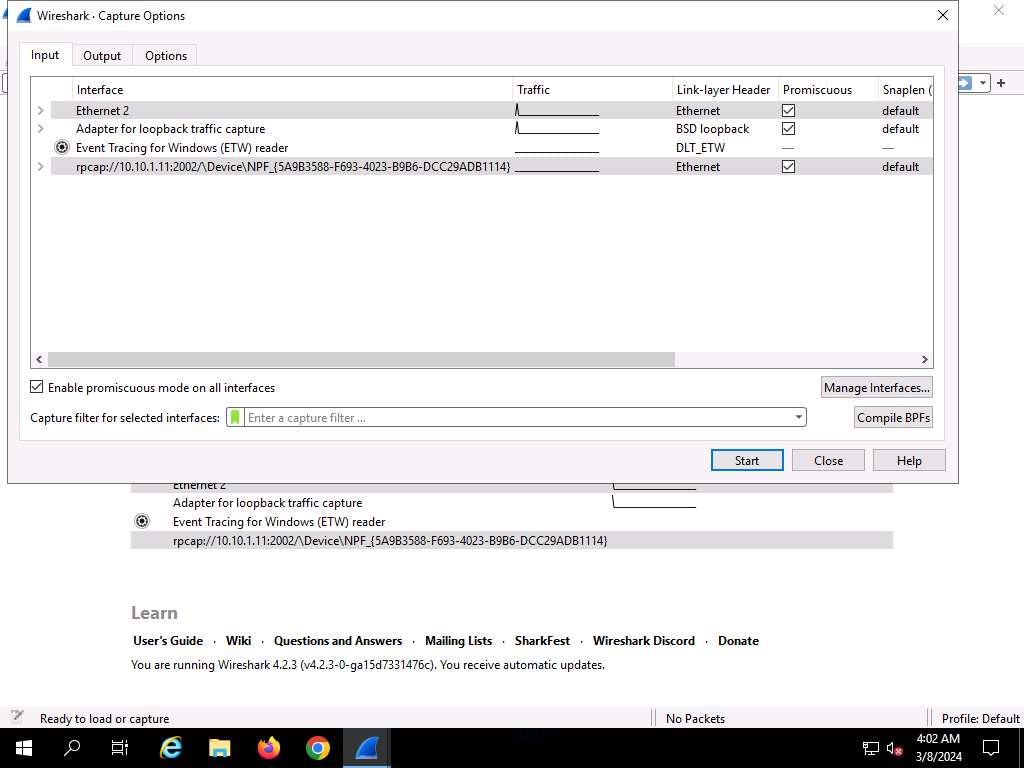Screen dimensions: 1024x768
Task: Launch Google Chrome from the taskbar
Action: tap(318, 747)
